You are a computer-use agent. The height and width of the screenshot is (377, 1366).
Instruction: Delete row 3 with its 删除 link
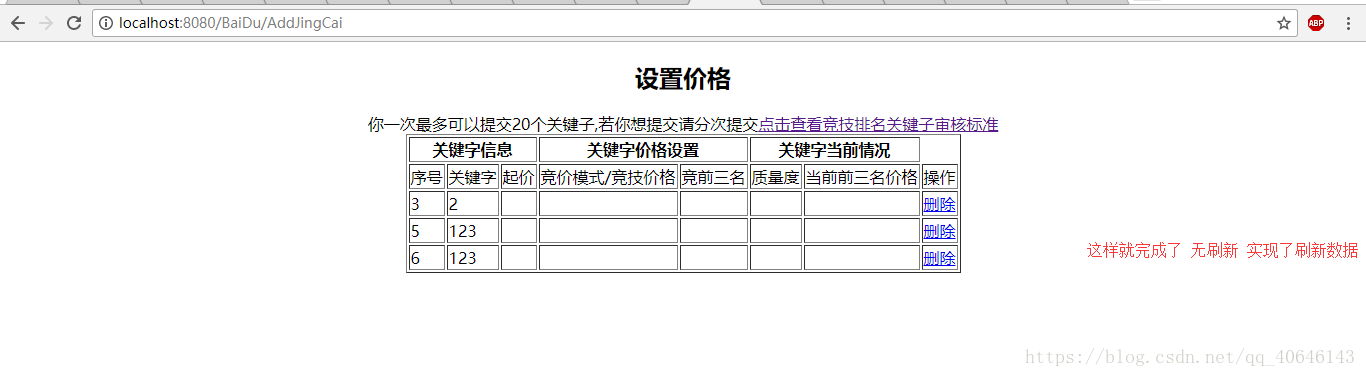(x=939, y=204)
